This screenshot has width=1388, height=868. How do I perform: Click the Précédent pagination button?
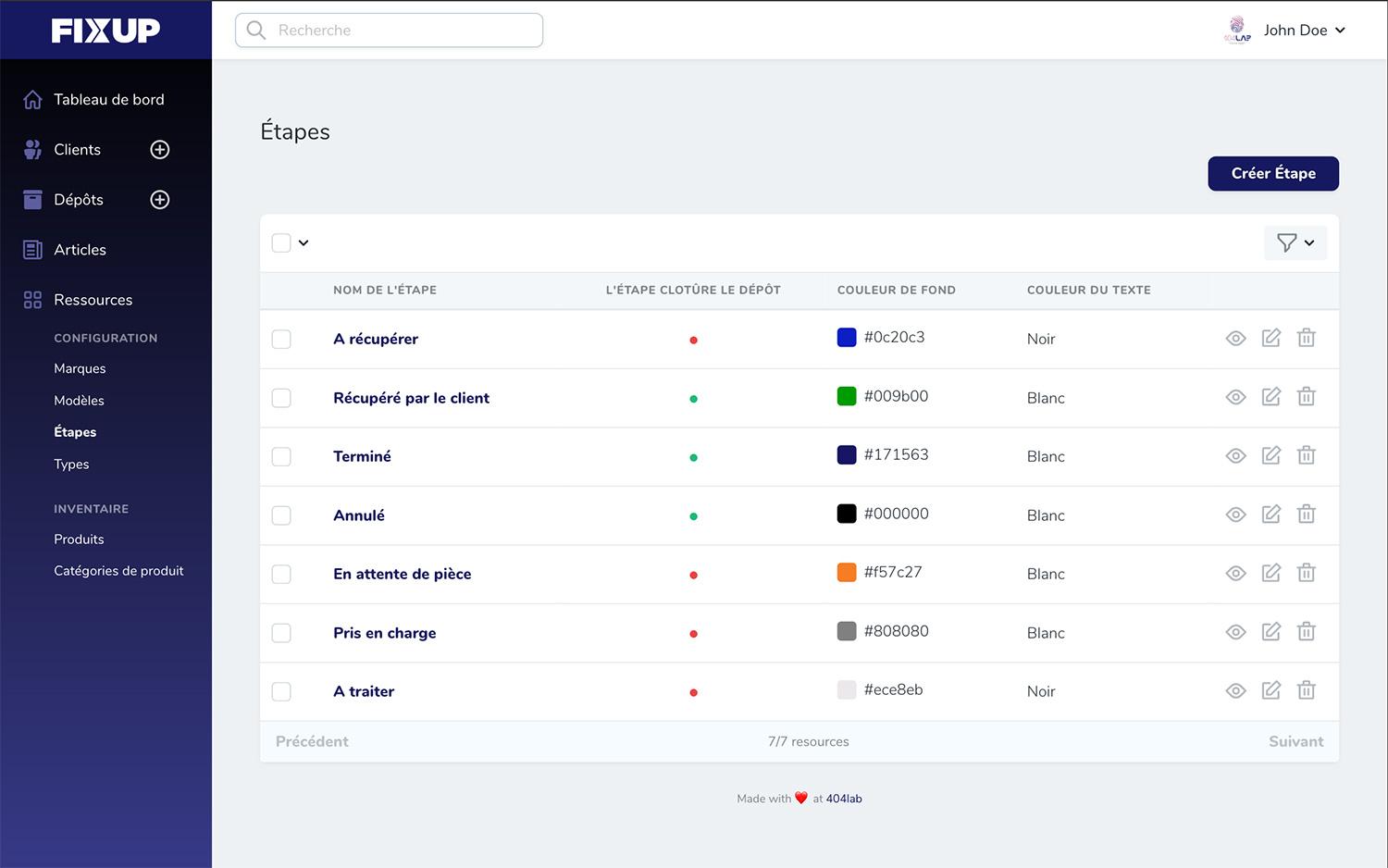point(312,742)
